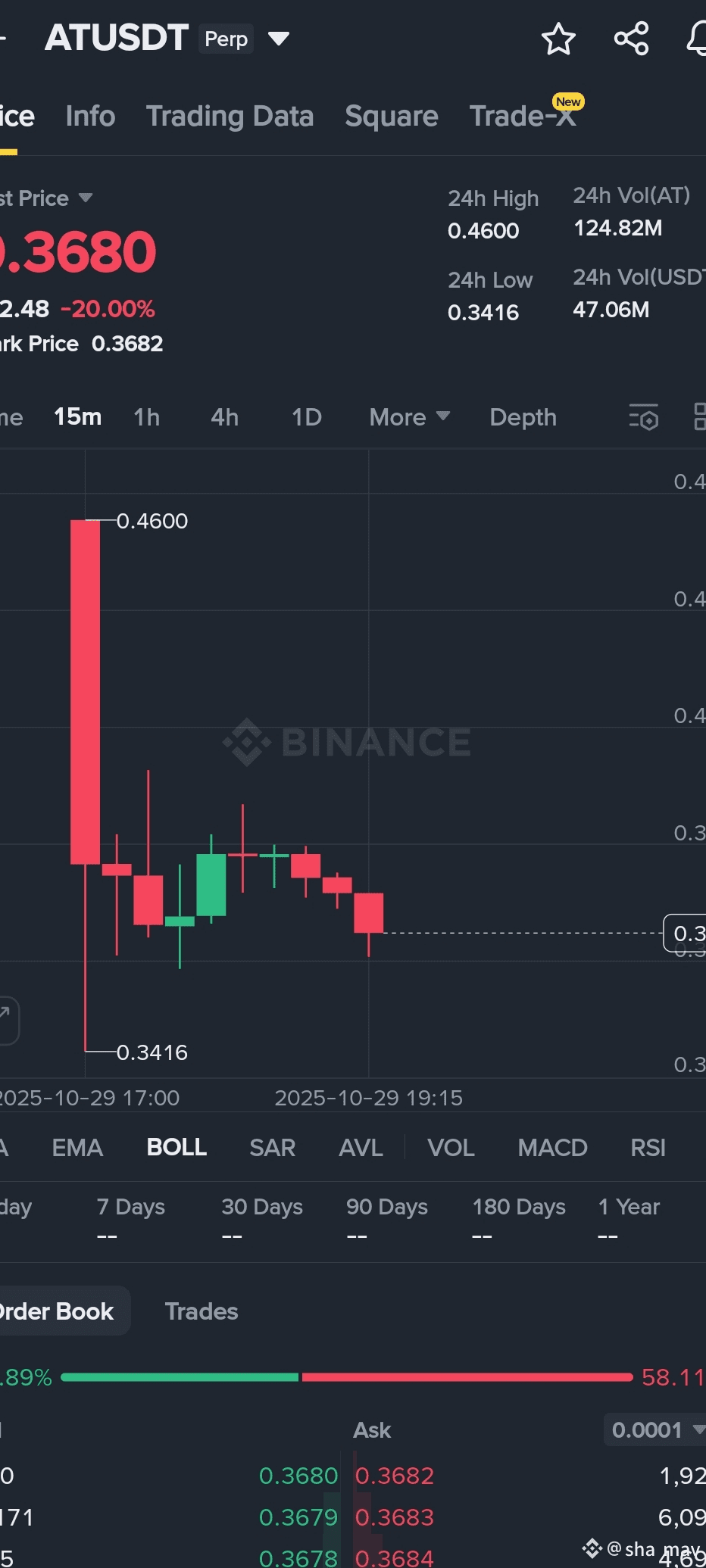
Task: Tap the bid/ask ratio bar
Action: click(x=346, y=1377)
